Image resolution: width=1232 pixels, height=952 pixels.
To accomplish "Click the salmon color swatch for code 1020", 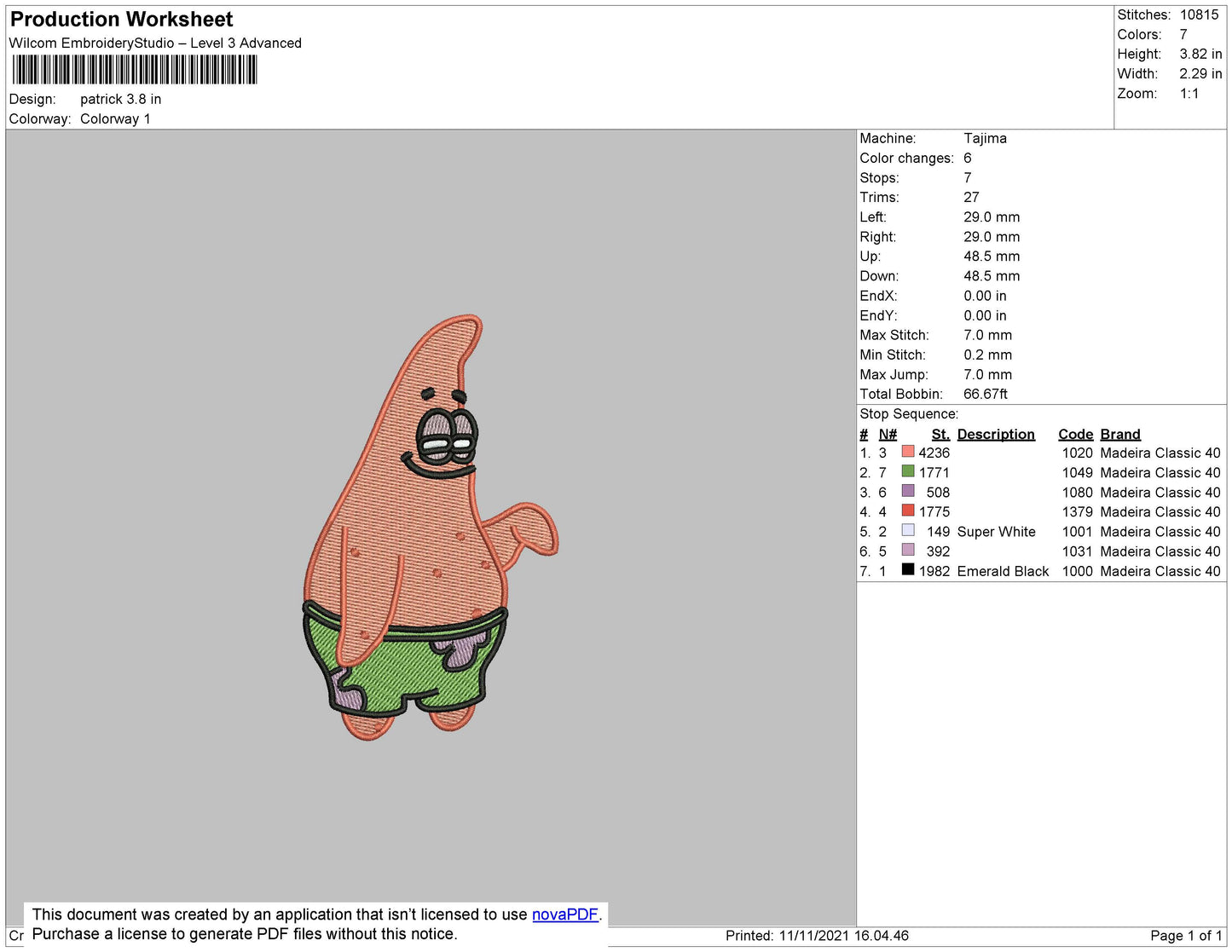I will (908, 452).
